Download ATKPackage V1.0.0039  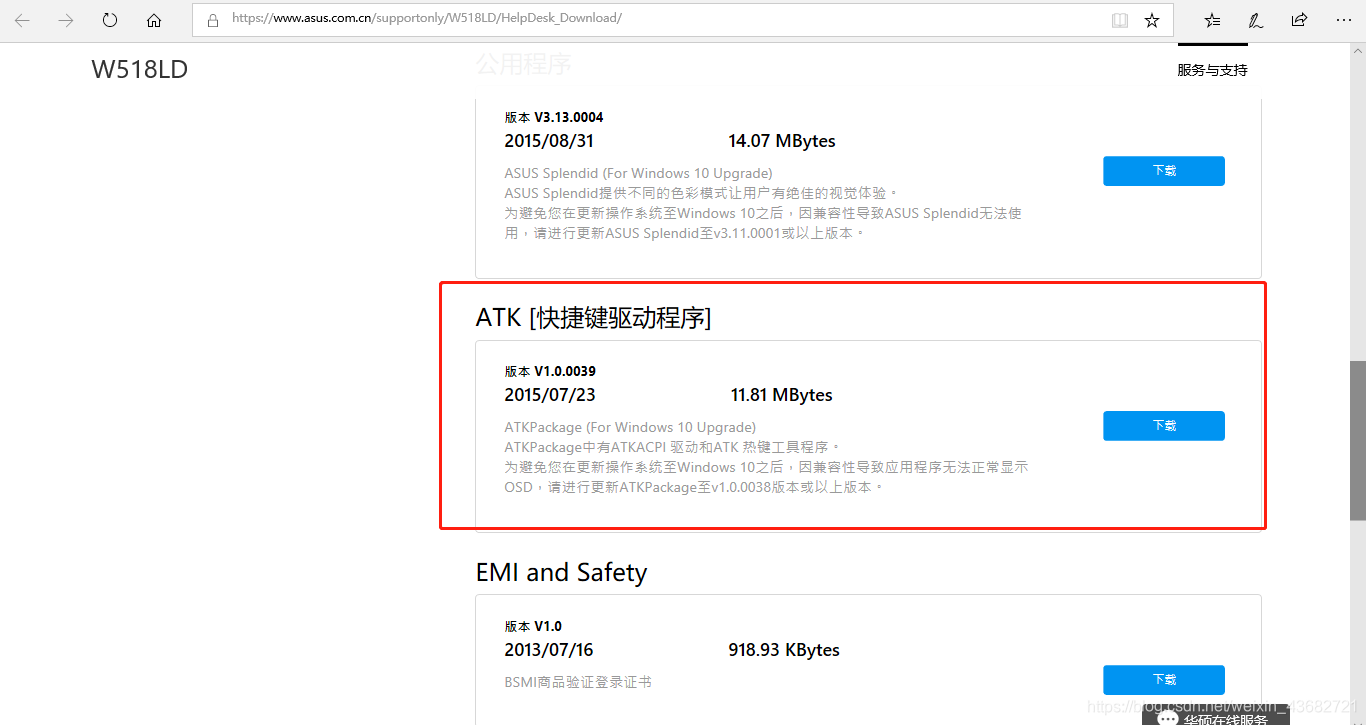pos(1164,426)
